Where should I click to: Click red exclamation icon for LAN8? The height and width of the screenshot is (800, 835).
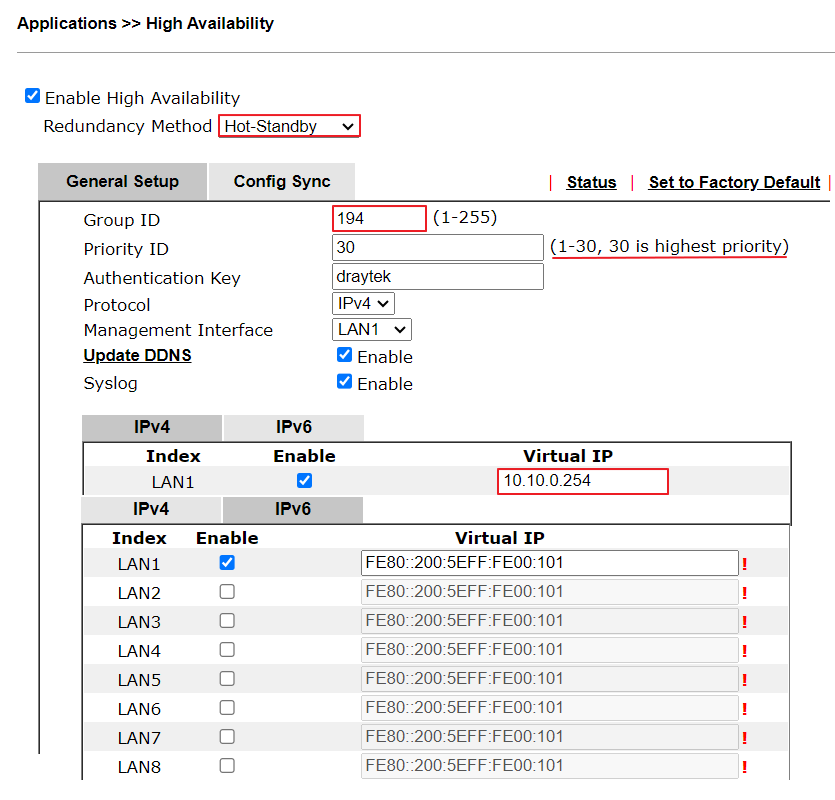pyautogui.click(x=744, y=767)
